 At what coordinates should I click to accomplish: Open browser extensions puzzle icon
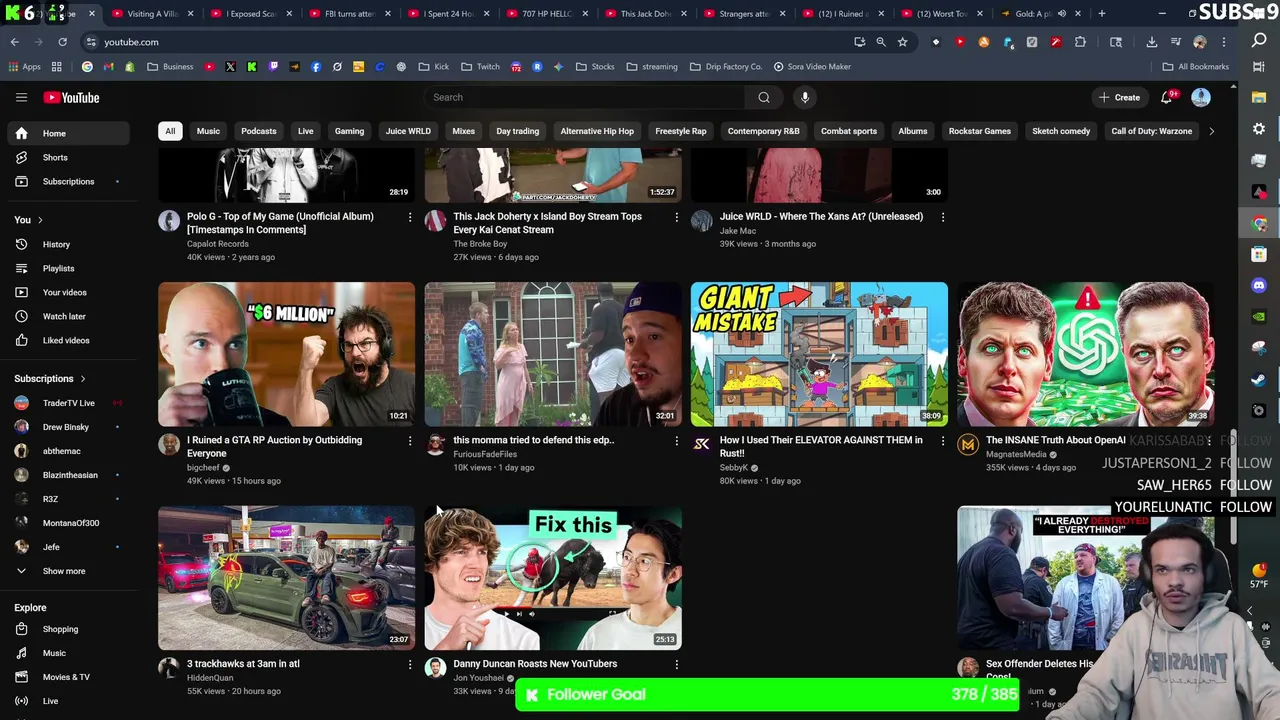point(1080,42)
